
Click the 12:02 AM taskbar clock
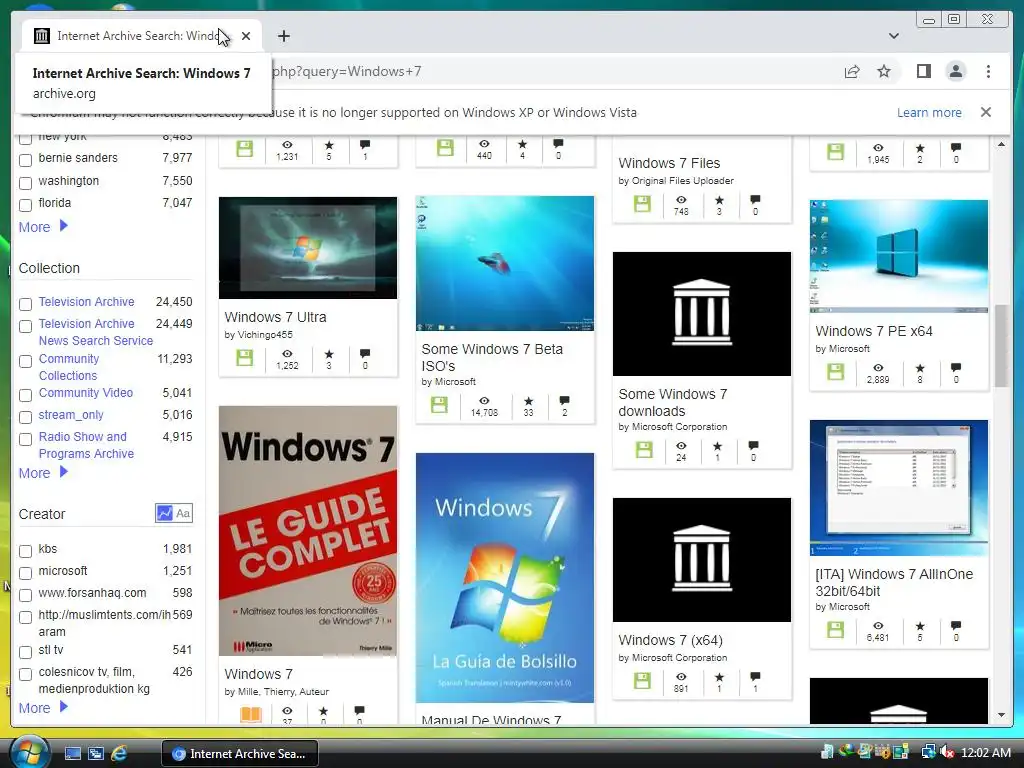point(985,753)
